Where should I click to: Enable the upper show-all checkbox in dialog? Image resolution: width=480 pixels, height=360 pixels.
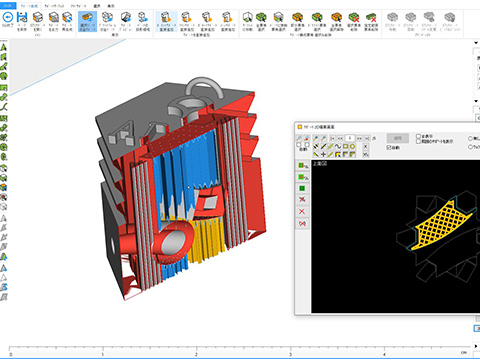click(x=418, y=136)
